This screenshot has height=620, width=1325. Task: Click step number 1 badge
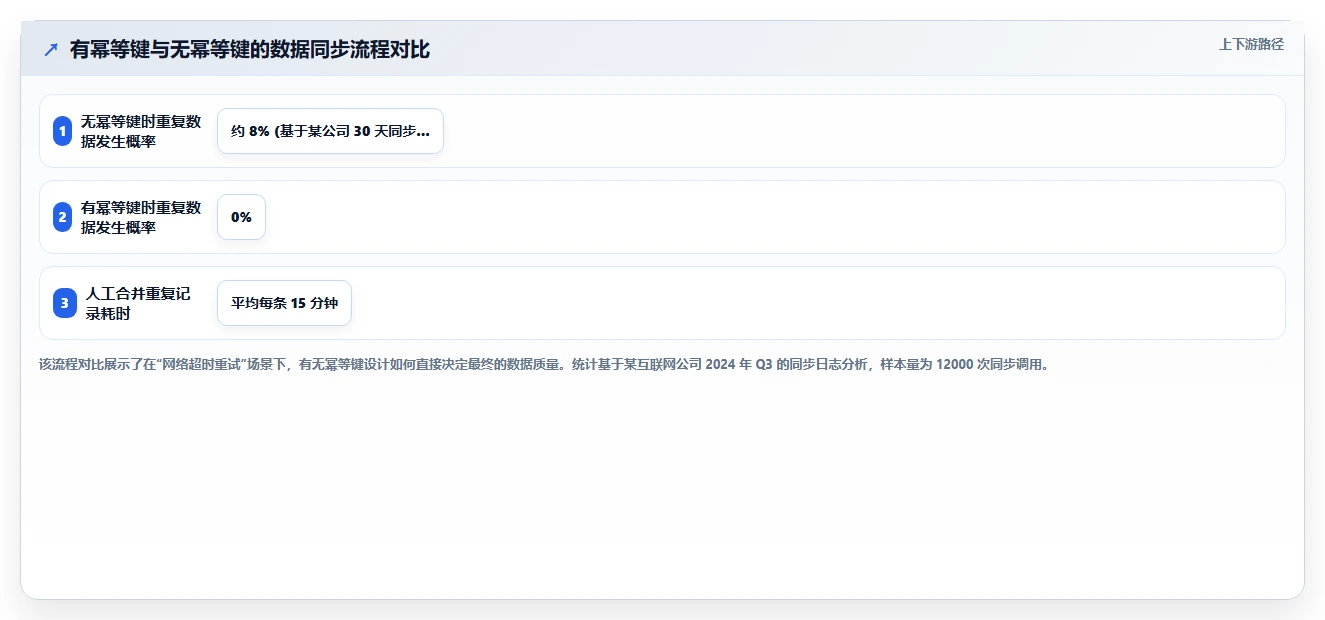(x=63, y=131)
